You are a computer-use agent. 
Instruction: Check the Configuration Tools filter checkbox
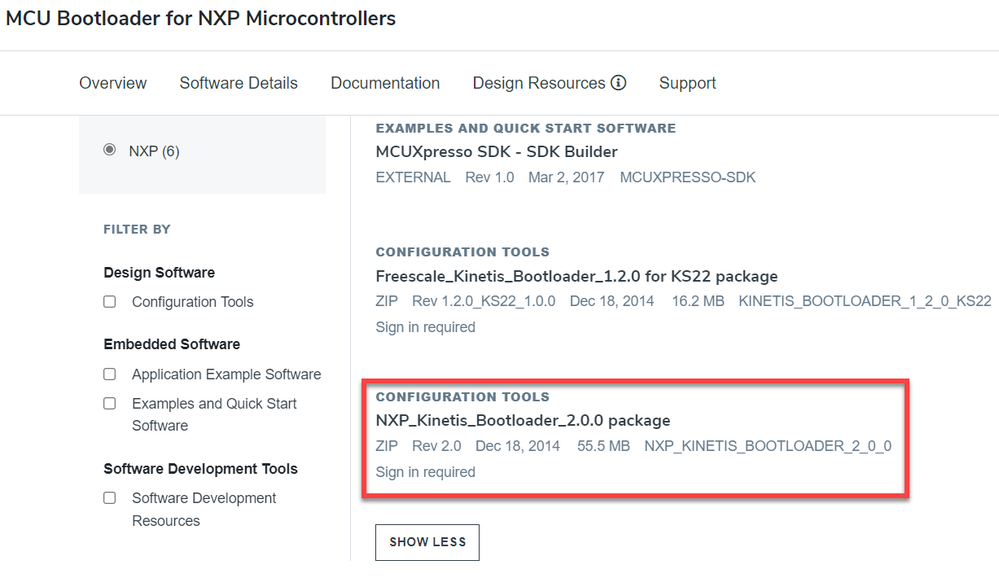pyautogui.click(x=110, y=302)
